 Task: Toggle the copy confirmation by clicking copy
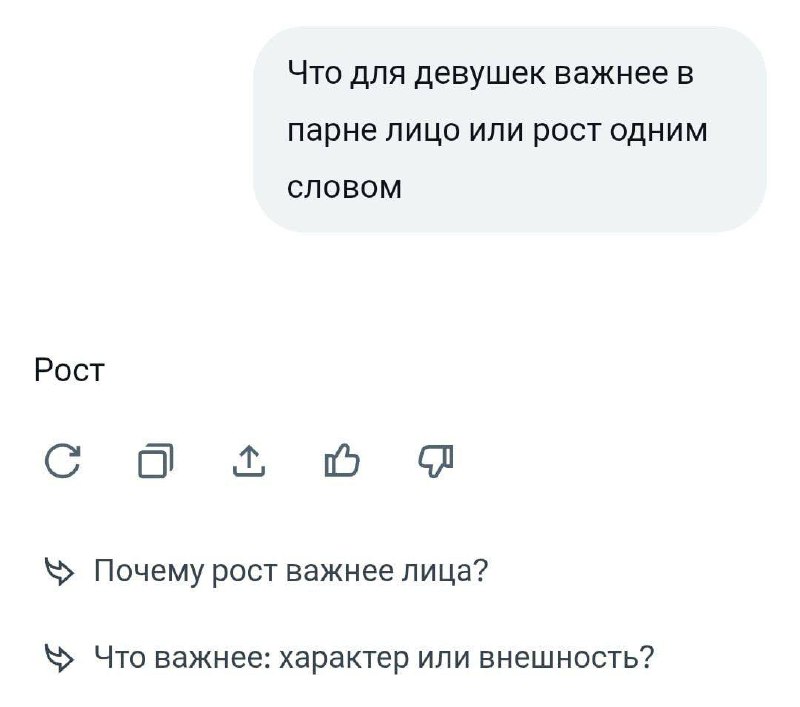point(155,461)
